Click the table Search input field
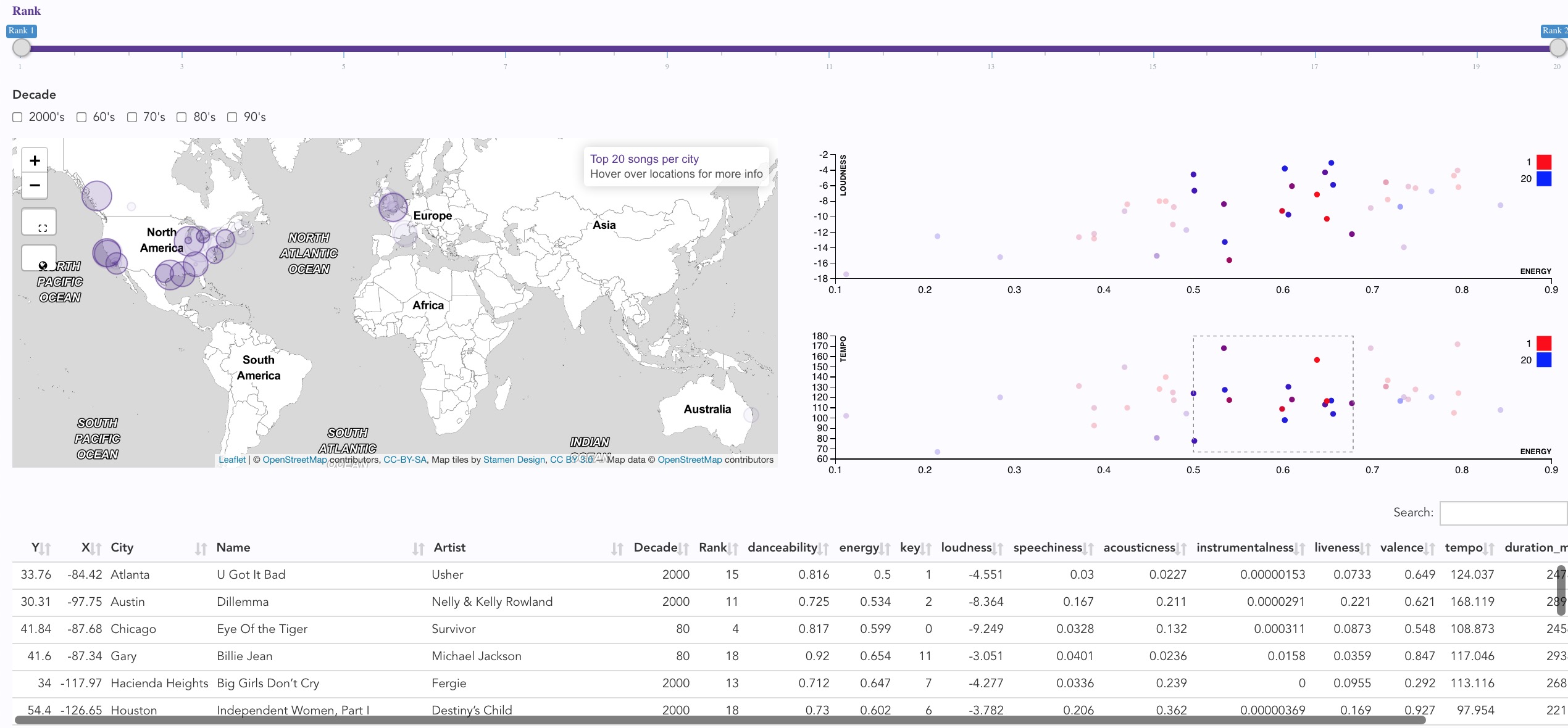 [1503, 513]
